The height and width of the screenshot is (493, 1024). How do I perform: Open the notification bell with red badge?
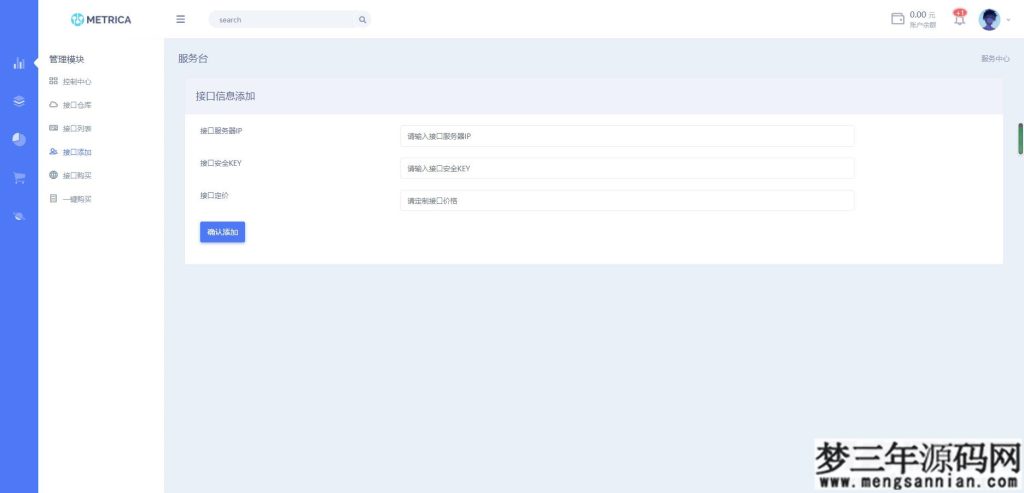959,18
